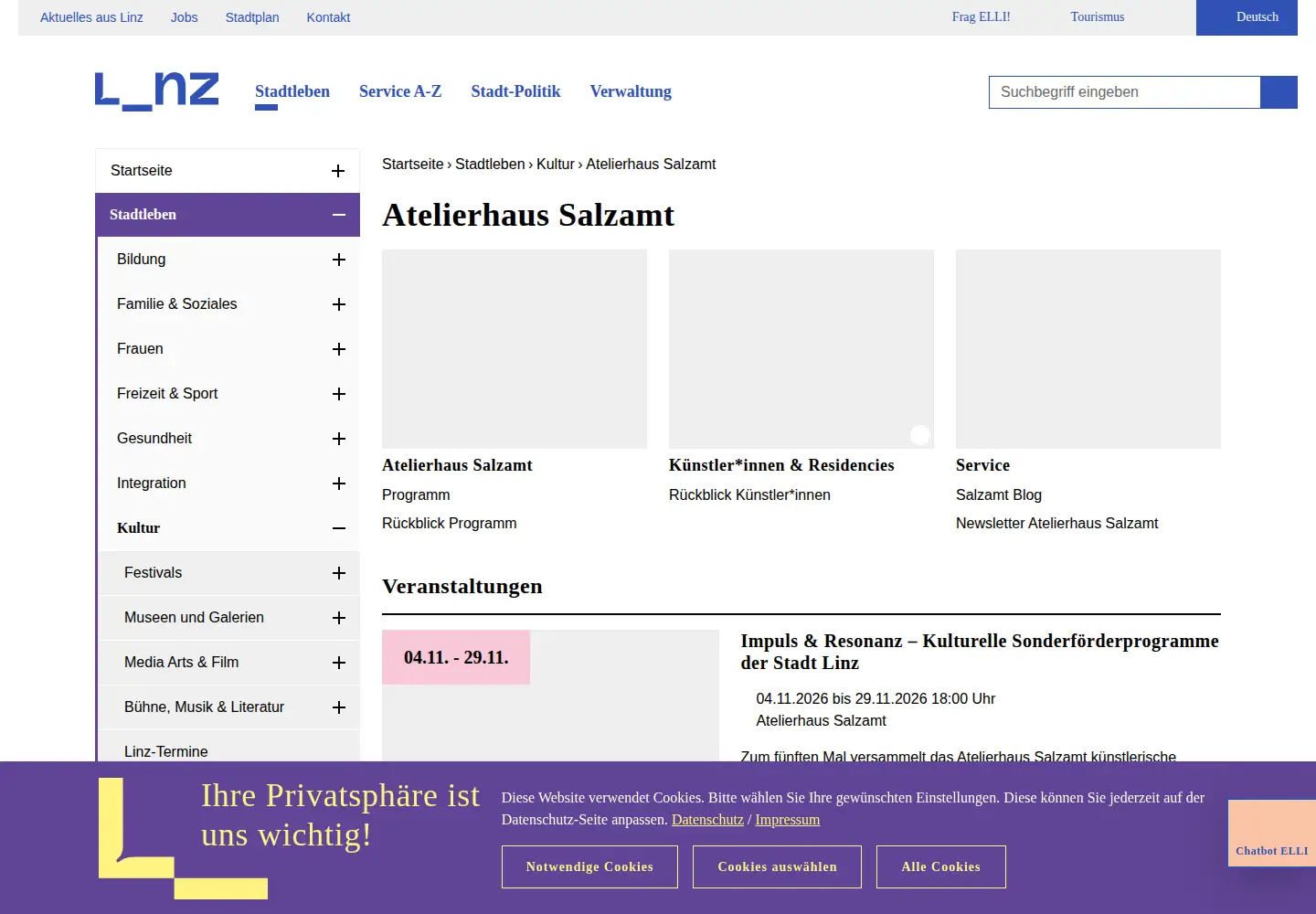Viewport: 1316px width, 914px height.
Task: Click the Aktuelles aus Linz link
Action: tap(91, 17)
